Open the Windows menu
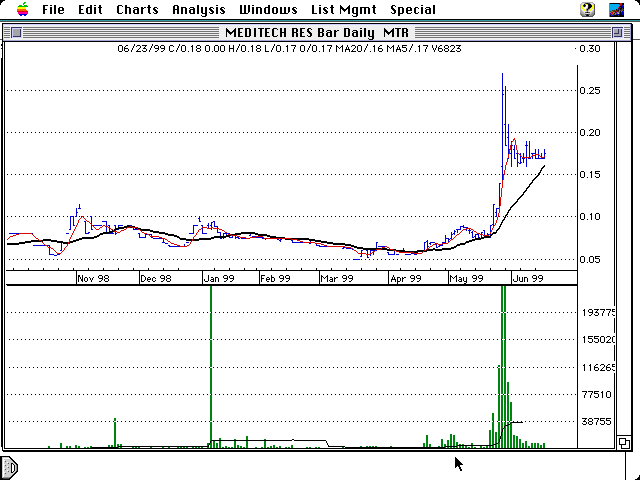The width and height of the screenshot is (640, 480). (268, 9)
